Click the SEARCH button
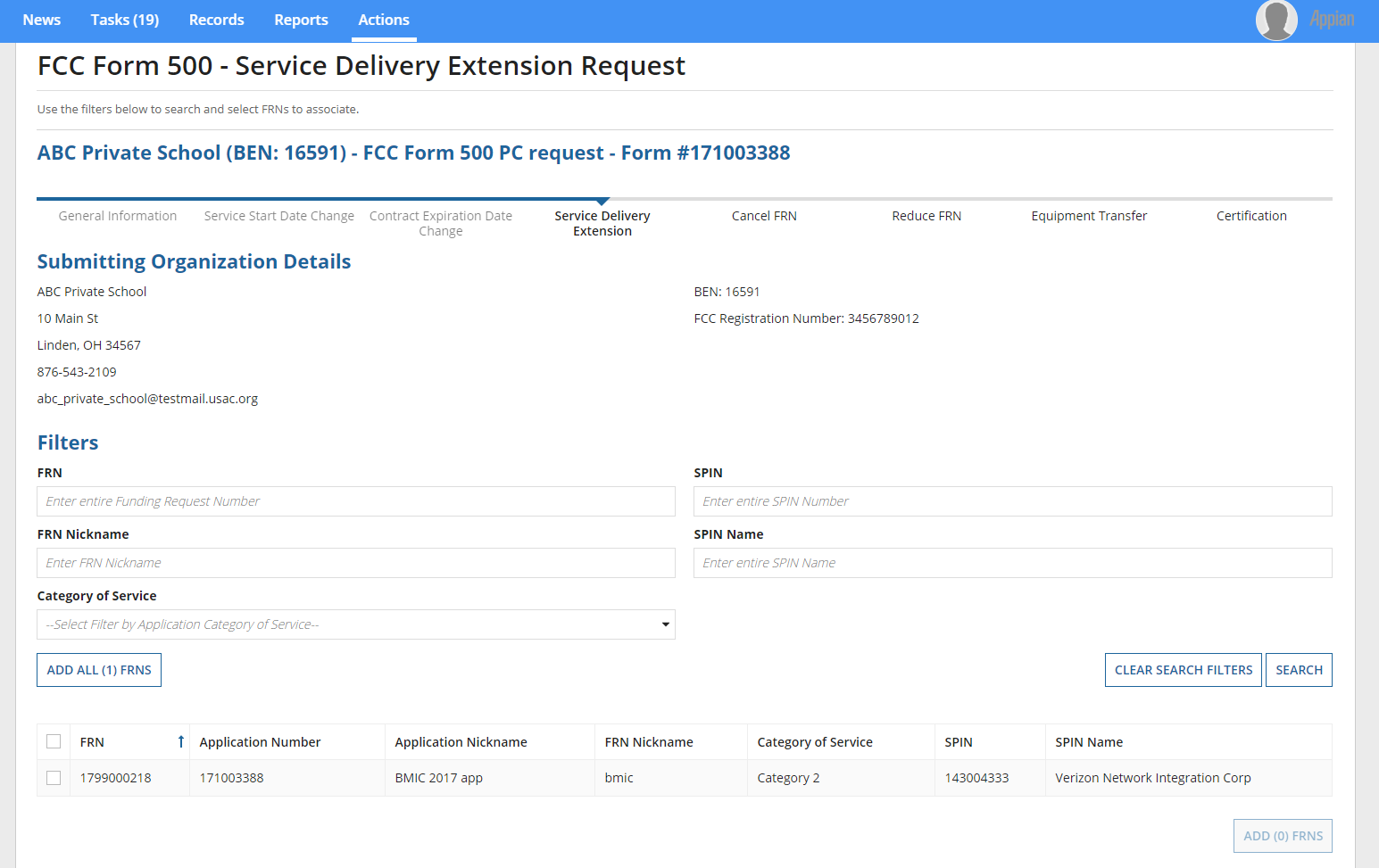This screenshot has height=868, width=1379. [1299, 670]
